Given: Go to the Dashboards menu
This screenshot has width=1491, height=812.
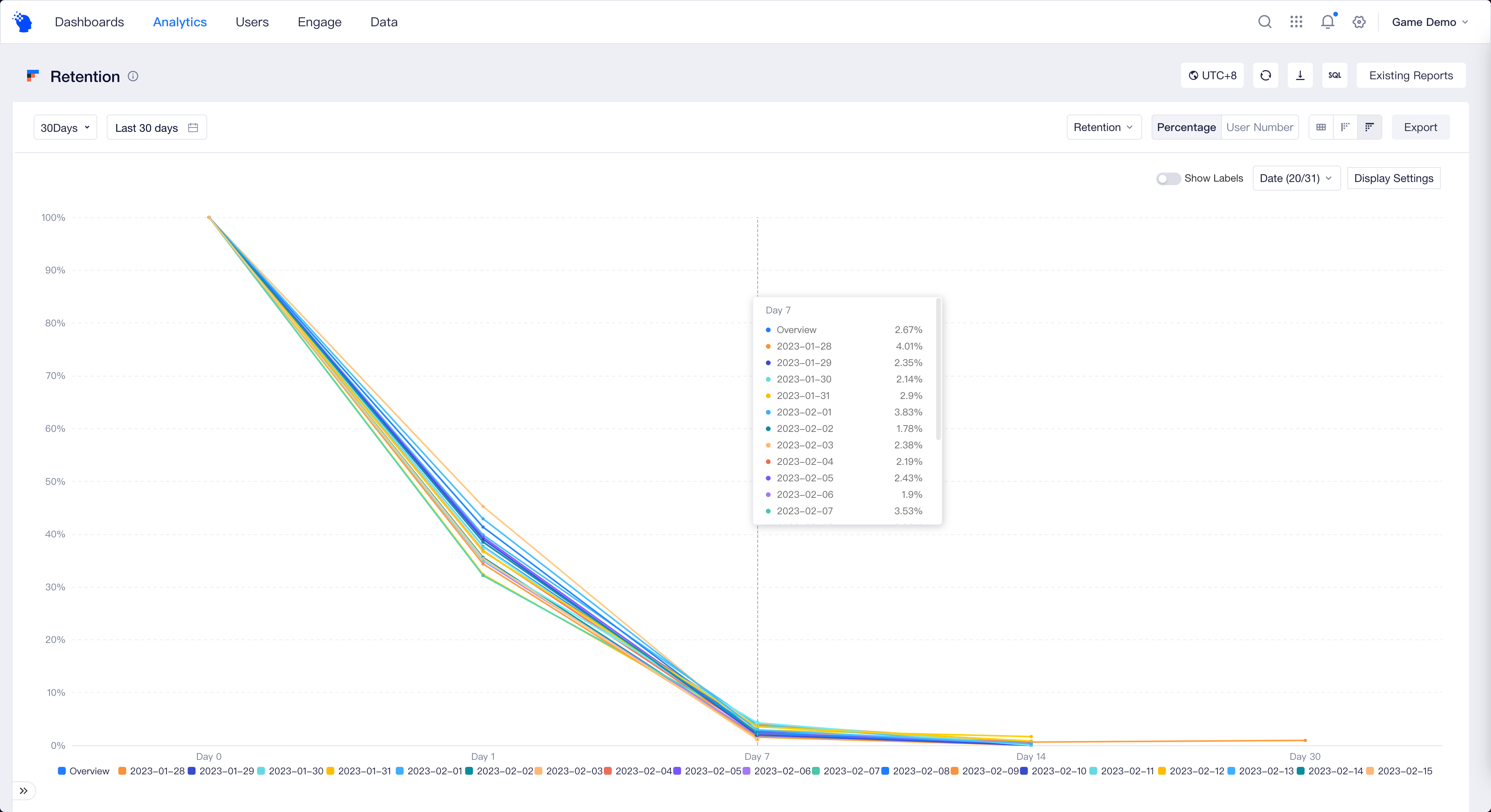Looking at the screenshot, I should [89, 22].
